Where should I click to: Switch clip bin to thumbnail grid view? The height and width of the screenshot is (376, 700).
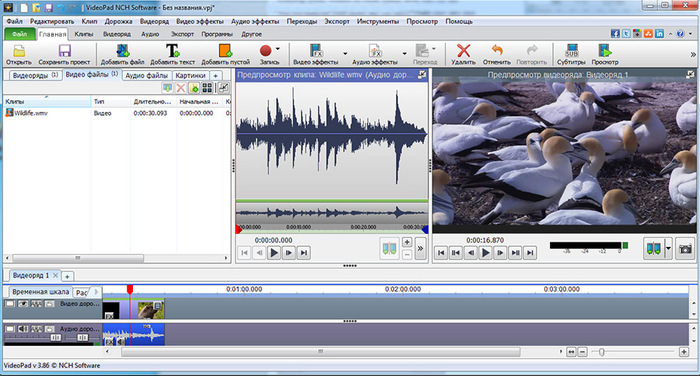click(207, 88)
